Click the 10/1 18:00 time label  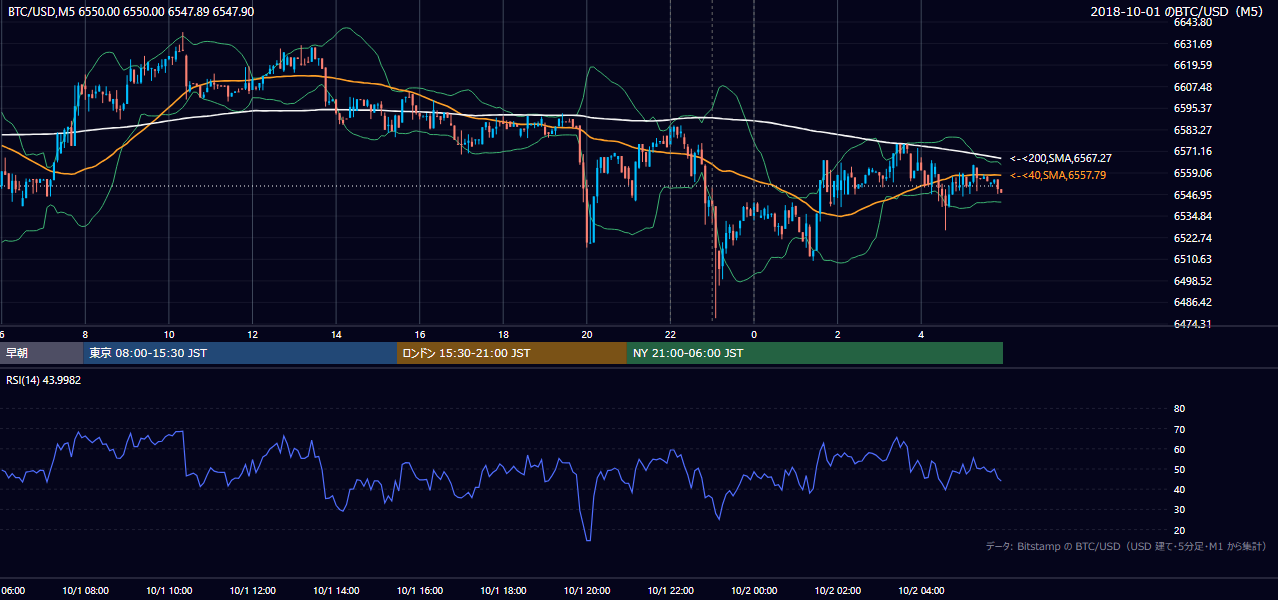point(503,590)
